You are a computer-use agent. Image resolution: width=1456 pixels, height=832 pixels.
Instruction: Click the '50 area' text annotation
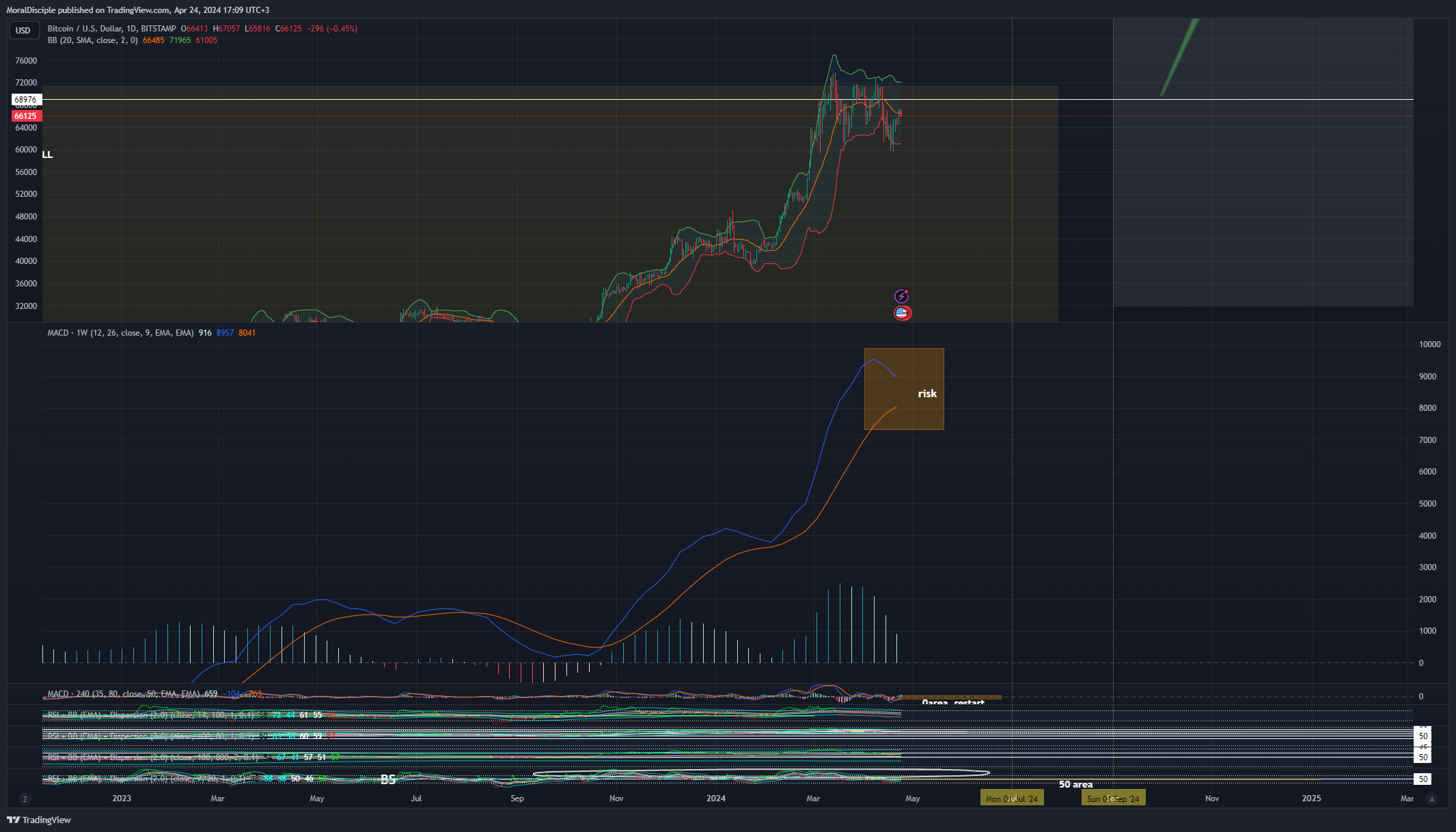(x=1075, y=784)
